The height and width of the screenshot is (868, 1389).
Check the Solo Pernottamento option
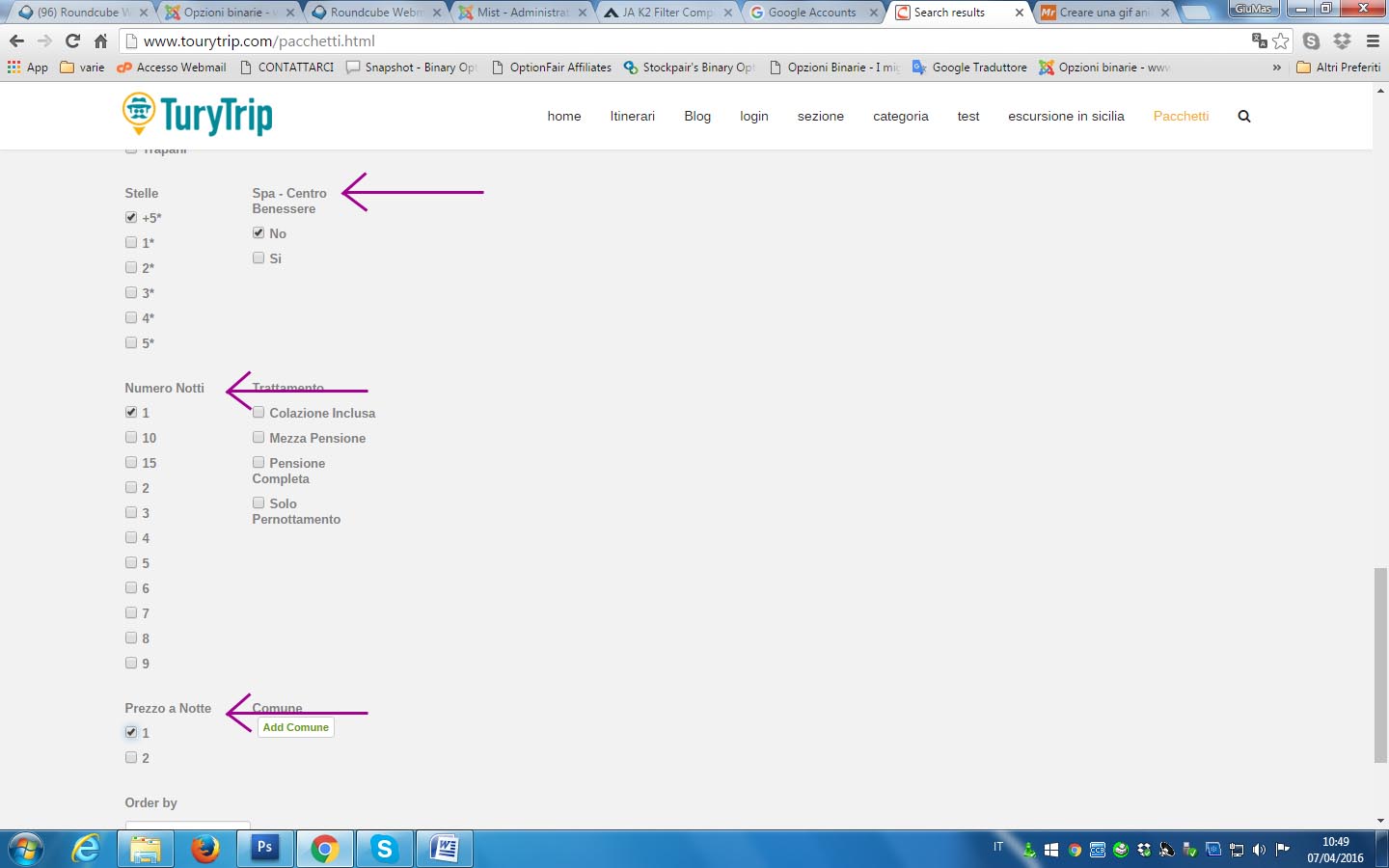(x=259, y=502)
